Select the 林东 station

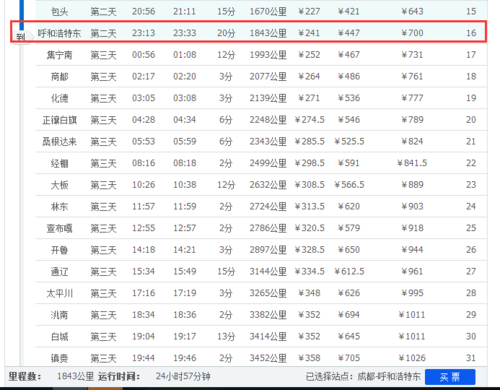(59, 207)
